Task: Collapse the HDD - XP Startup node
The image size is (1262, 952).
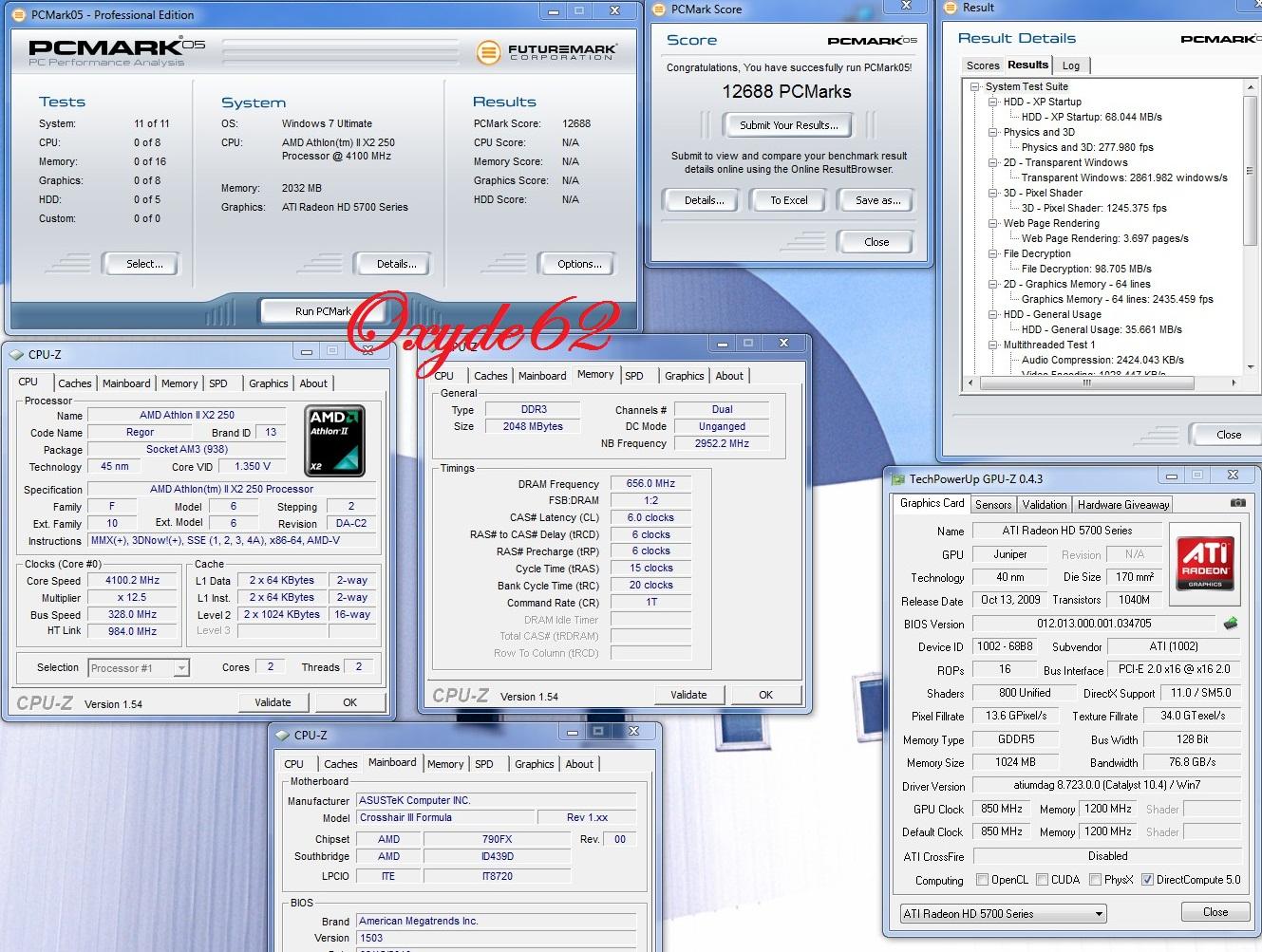Action: click(x=993, y=102)
